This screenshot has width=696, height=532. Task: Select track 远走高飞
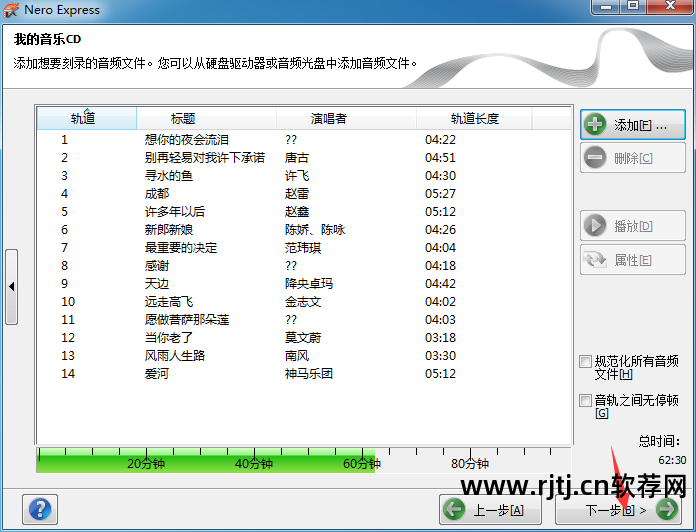(169, 302)
